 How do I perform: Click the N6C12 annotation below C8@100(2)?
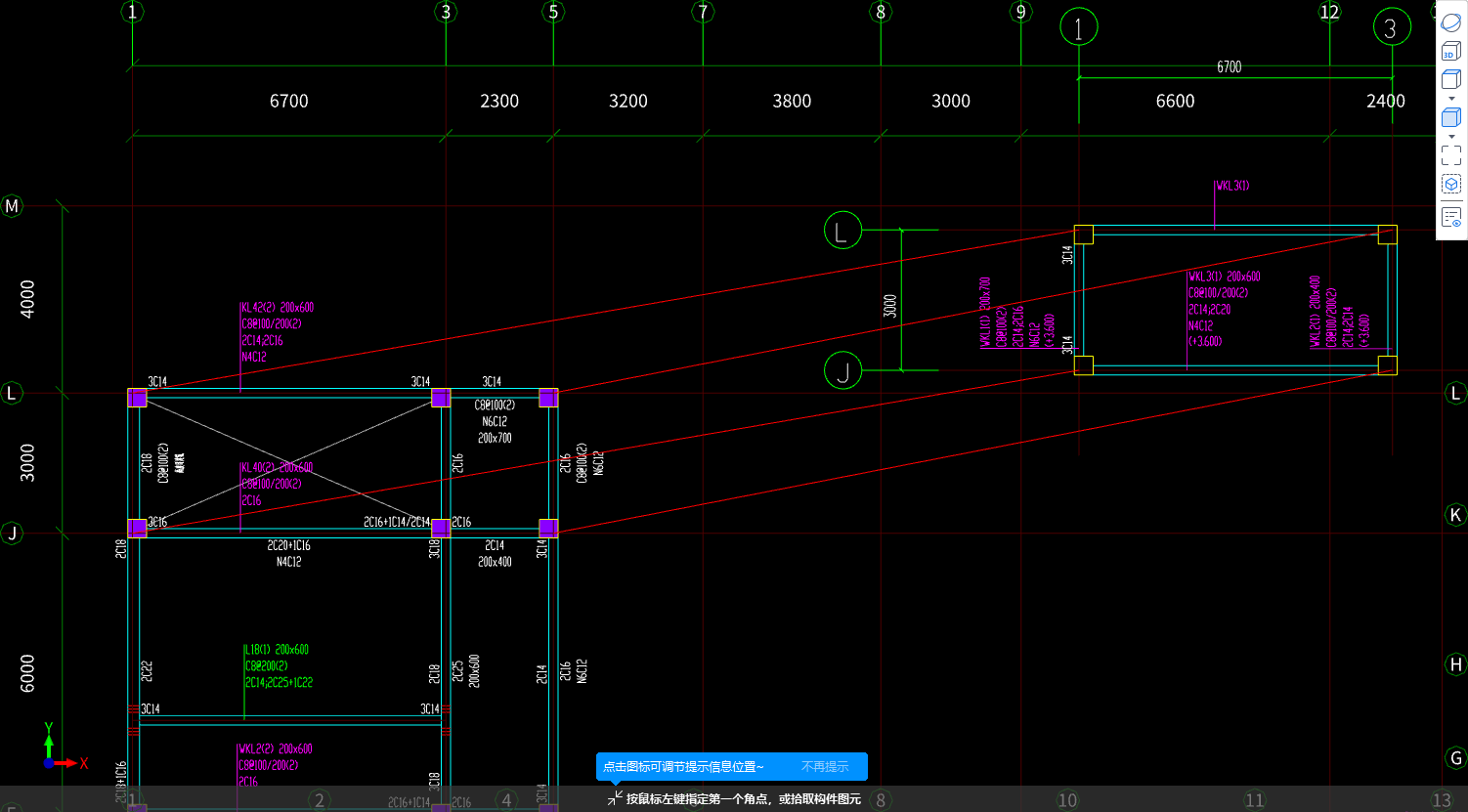[495, 421]
